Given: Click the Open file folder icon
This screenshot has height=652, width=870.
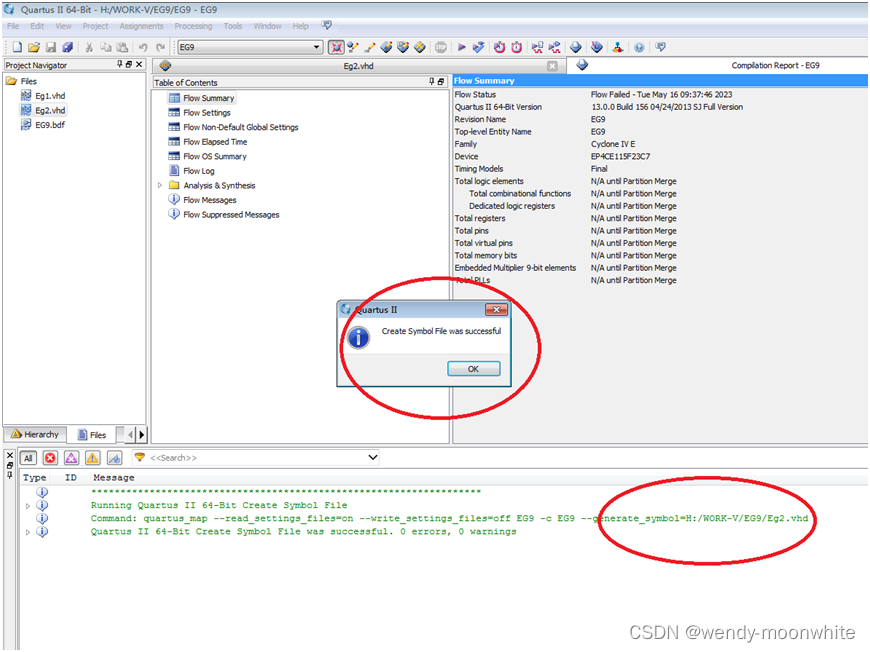Looking at the screenshot, I should (34, 47).
